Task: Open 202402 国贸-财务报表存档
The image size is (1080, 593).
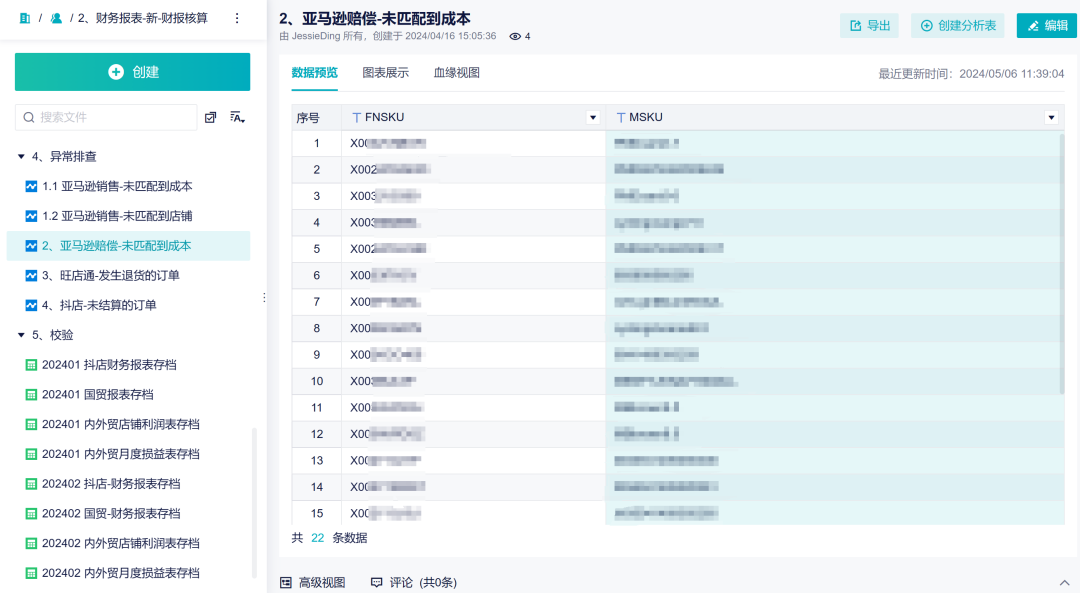Action: [111, 514]
